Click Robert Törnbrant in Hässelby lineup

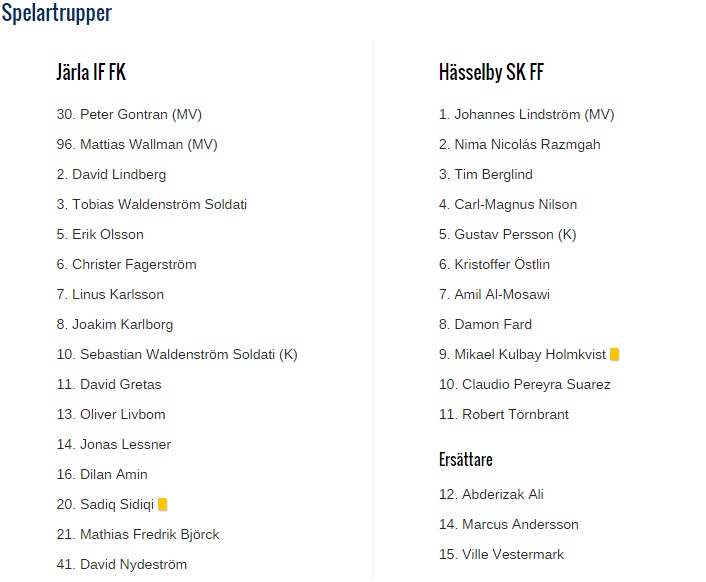point(504,415)
